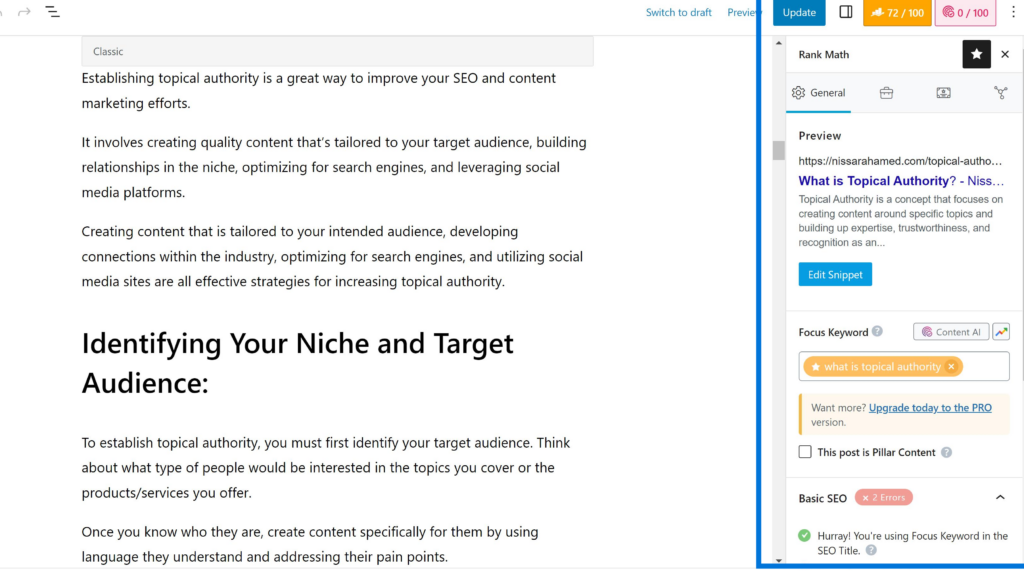This screenshot has width=1024, height=571.
Task: Click the sidebar scrollbar down arrow
Action: (x=778, y=560)
